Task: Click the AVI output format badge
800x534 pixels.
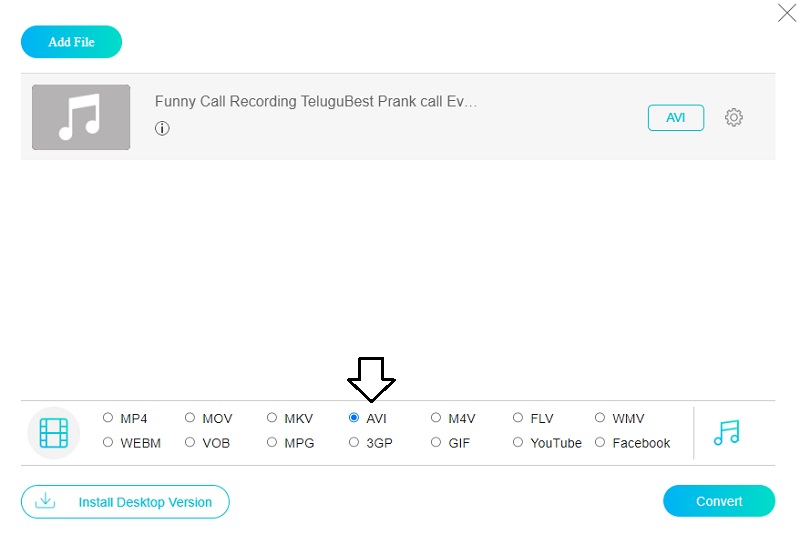Action: pyautogui.click(x=676, y=117)
